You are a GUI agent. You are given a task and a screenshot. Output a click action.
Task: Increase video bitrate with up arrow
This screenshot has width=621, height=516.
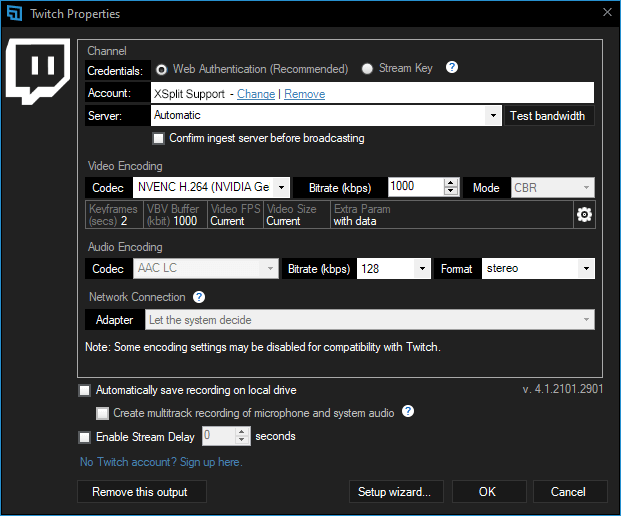coord(451,183)
